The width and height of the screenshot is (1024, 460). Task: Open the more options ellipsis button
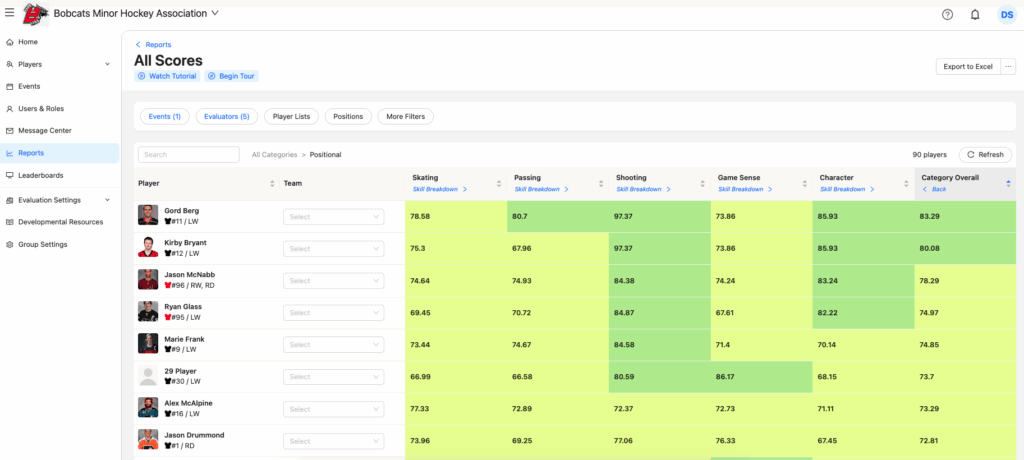click(1008, 66)
